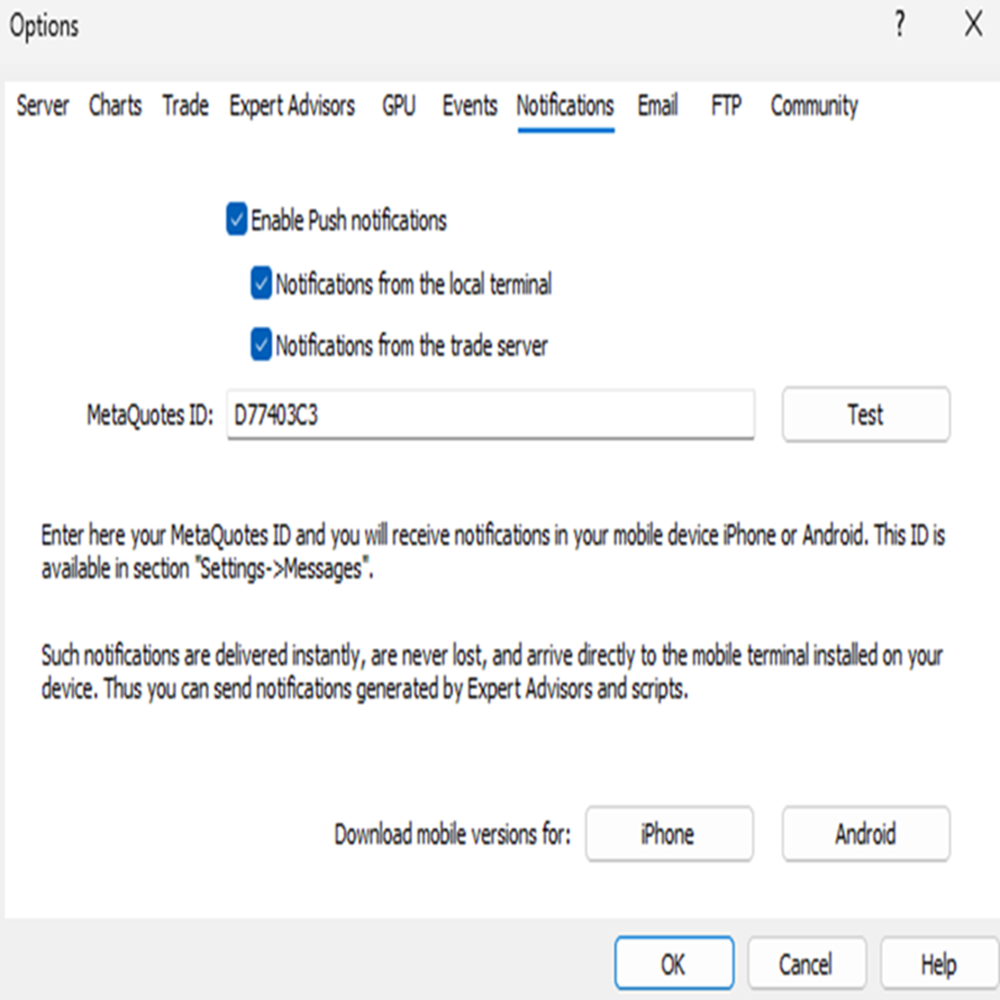
Task: Open the Server tab
Action: coord(43,106)
